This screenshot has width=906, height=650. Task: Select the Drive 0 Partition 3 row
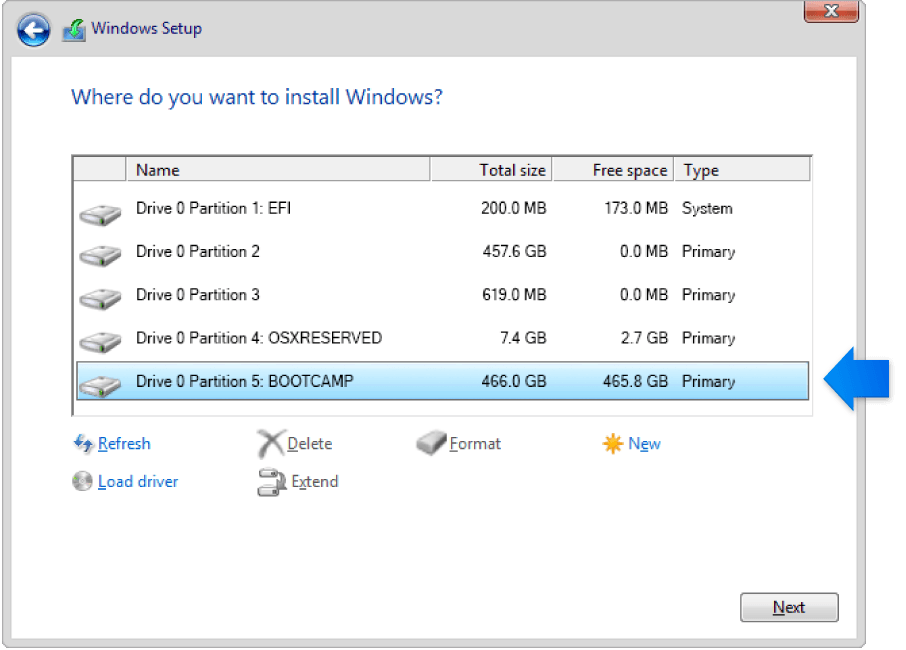443,295
